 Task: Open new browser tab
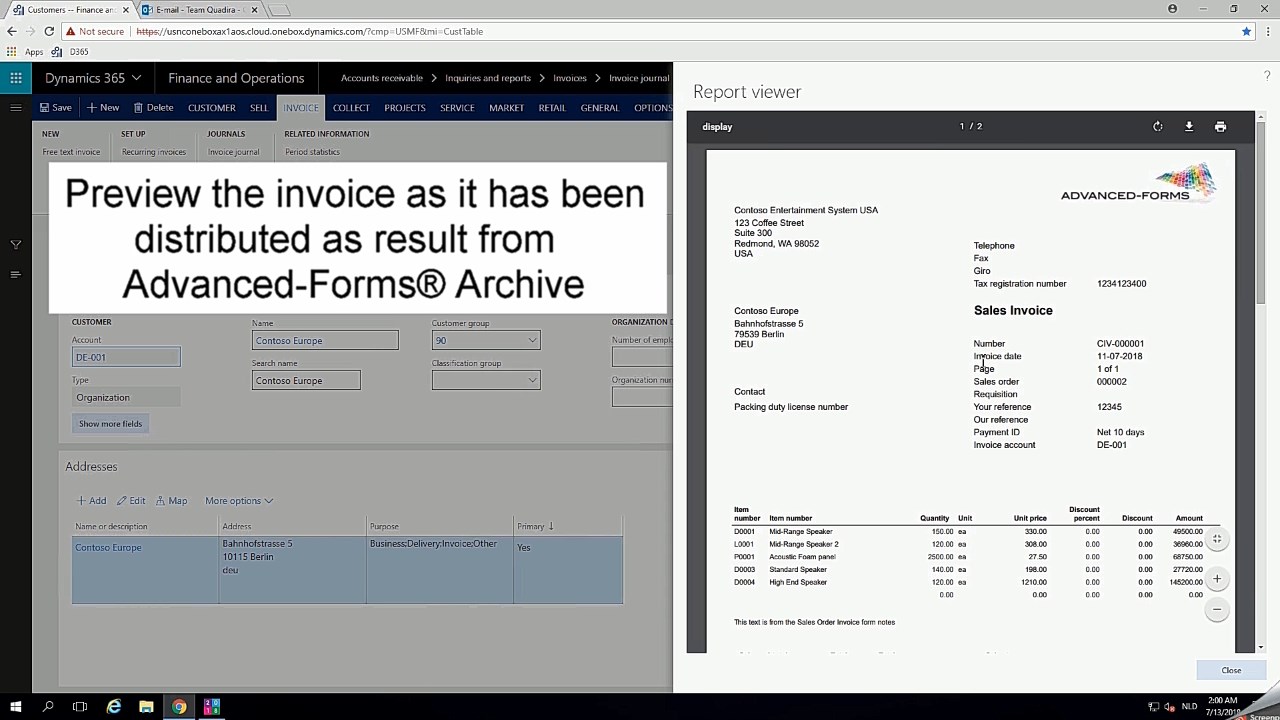(x=279, y=10)
